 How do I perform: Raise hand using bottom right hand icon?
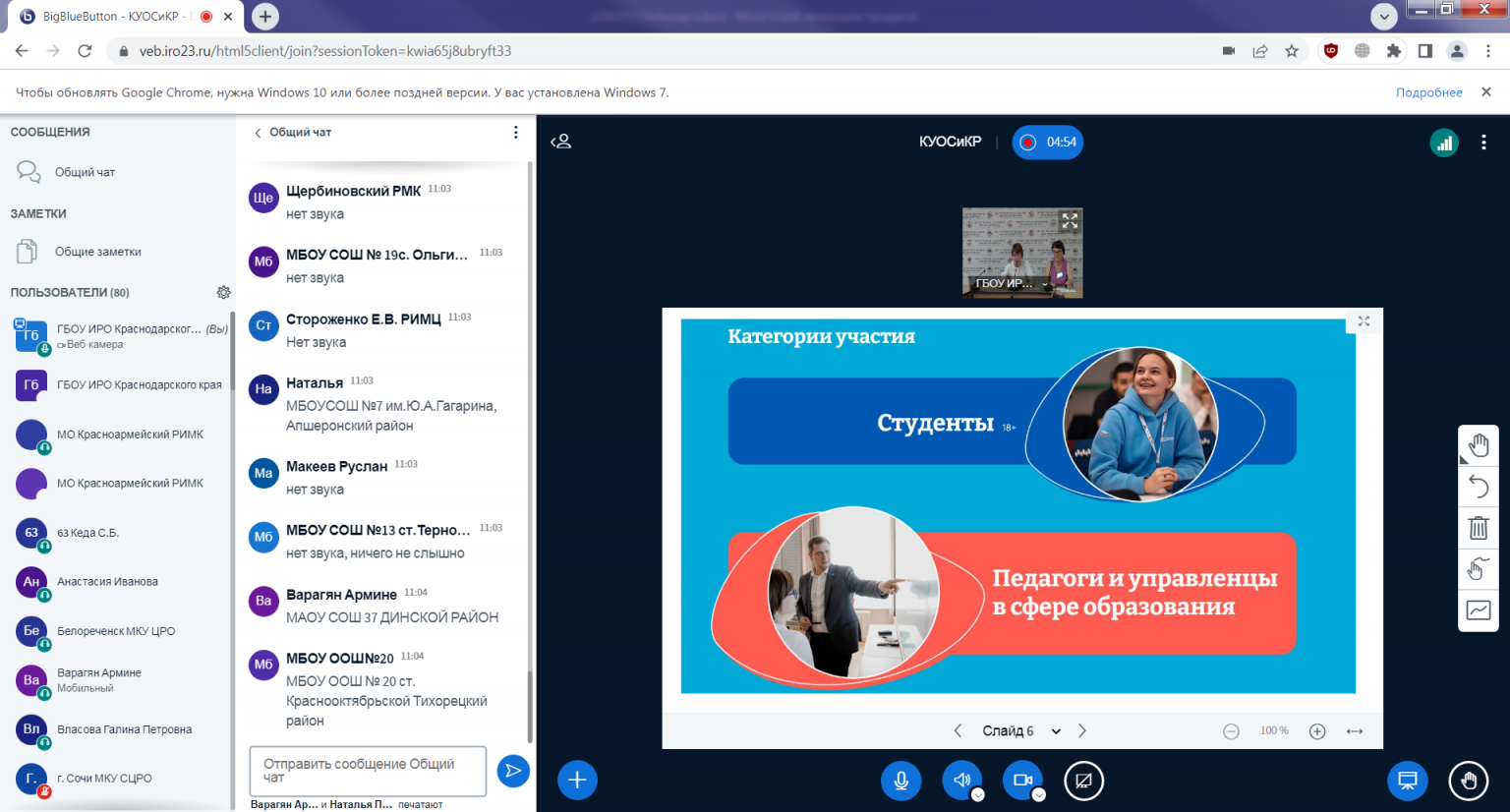[1468, 781]
